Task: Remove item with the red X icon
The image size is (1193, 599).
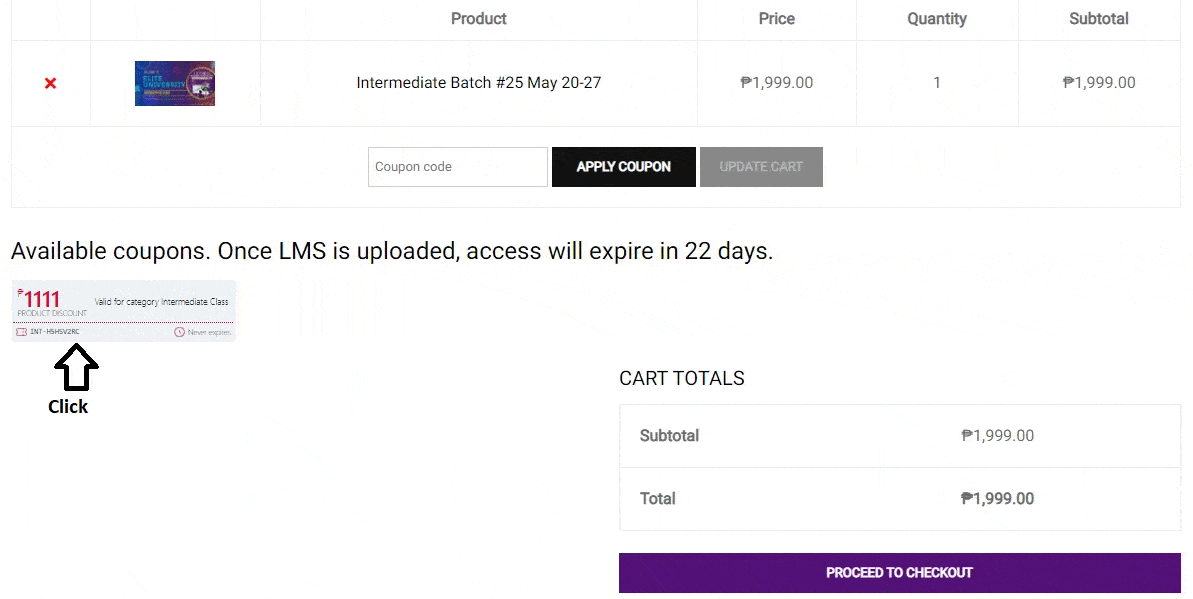Action: [x=50, y=83]
